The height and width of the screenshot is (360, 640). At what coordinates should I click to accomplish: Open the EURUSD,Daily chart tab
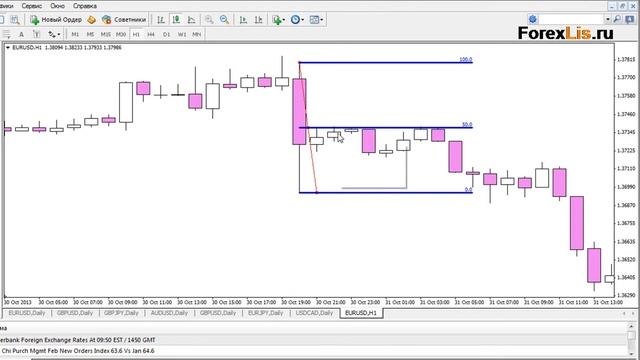(x=27, y=313)
